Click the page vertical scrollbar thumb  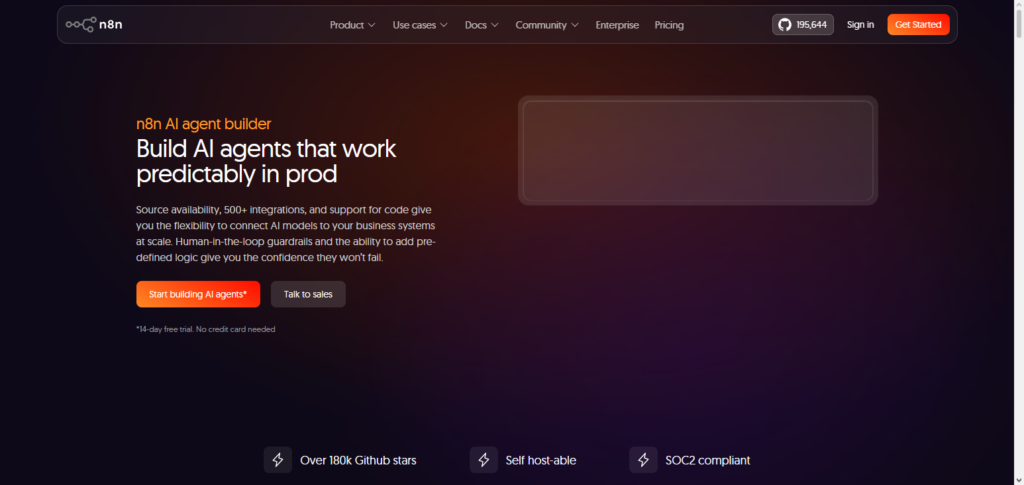point(1018,23)
